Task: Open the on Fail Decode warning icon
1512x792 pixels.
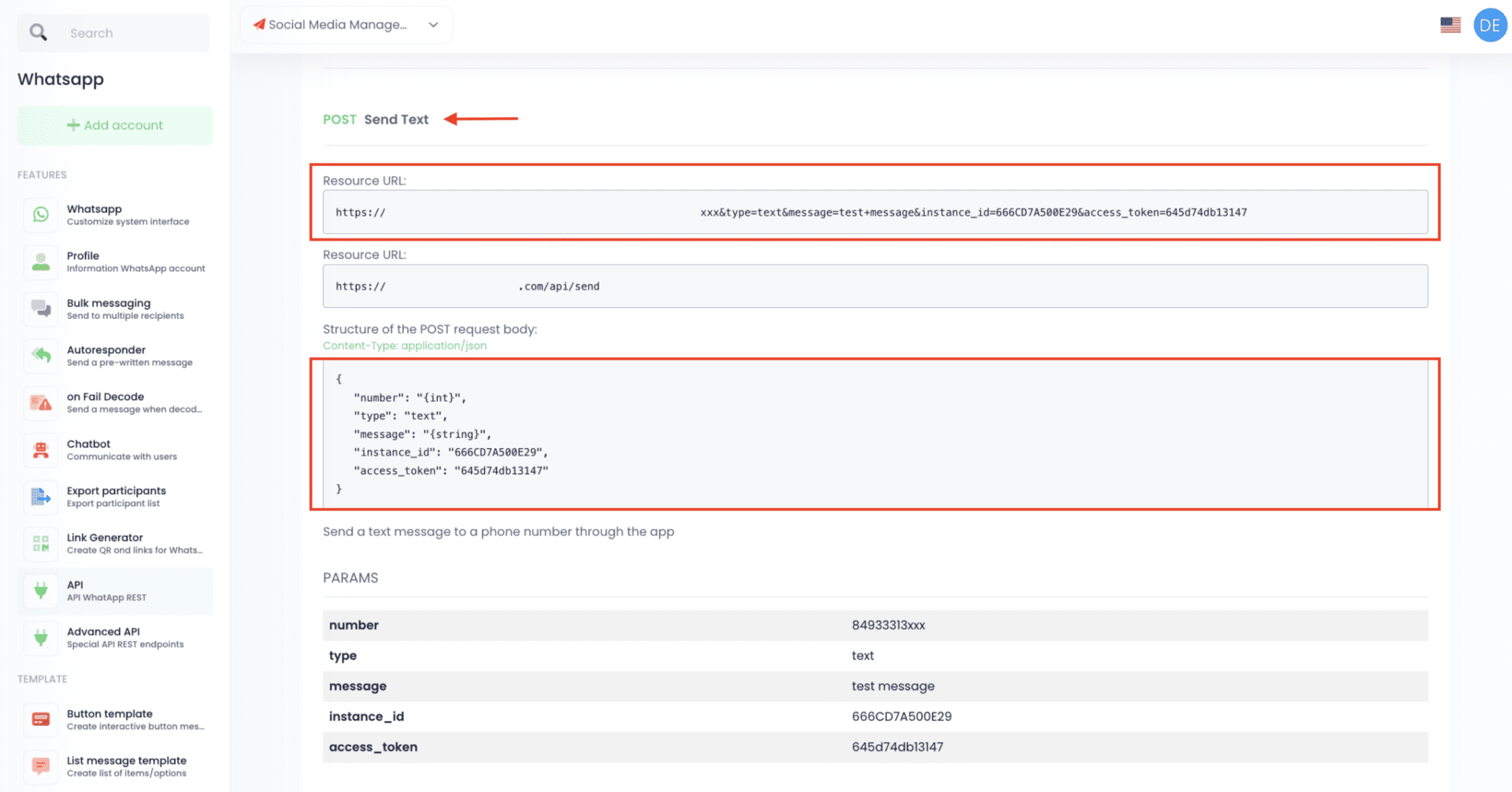Action: pyautogui.click(x=41, y=403)
